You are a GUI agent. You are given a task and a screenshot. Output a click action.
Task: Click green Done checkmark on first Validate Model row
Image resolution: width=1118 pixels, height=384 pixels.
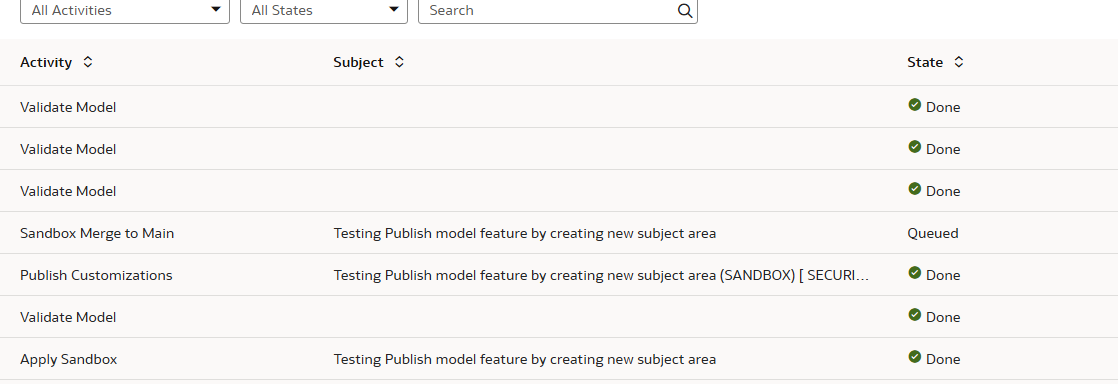coord(915,105)
